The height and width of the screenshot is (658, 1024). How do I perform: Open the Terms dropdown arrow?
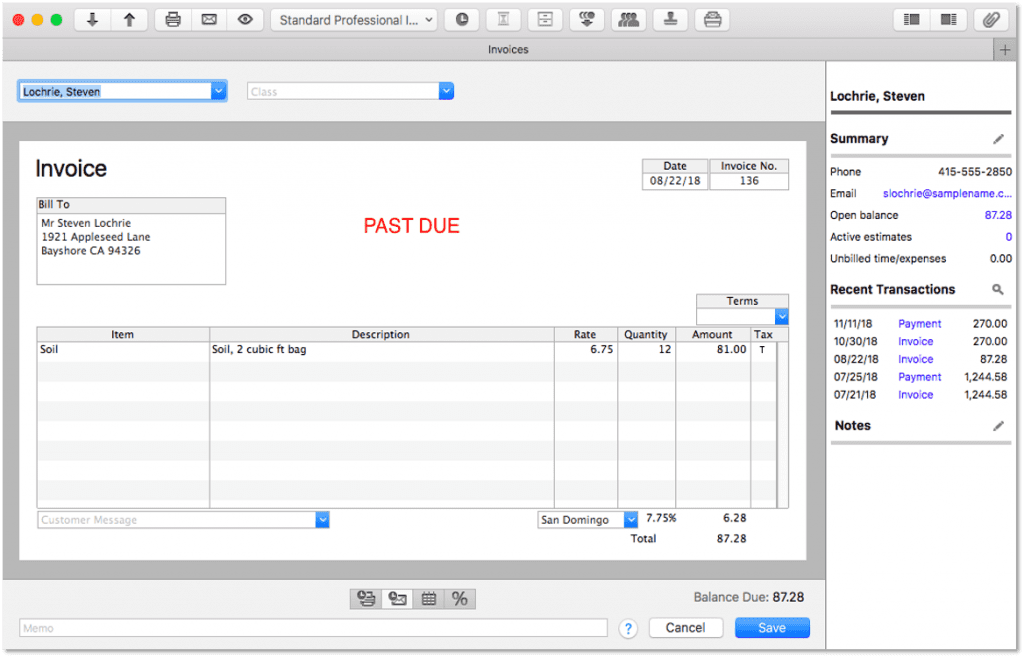(782, 317)
